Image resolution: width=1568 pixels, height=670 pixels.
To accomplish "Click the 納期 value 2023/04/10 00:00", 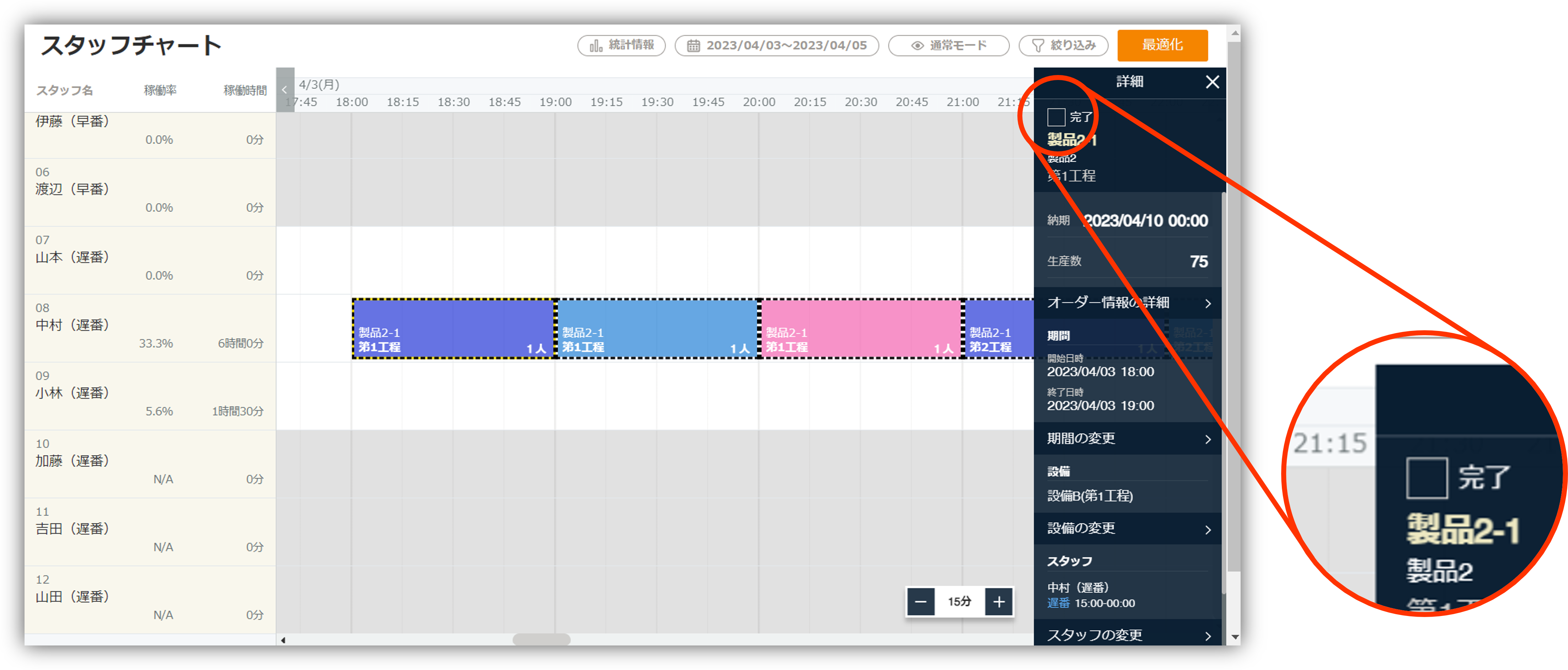I will [x=1146, y=220].
